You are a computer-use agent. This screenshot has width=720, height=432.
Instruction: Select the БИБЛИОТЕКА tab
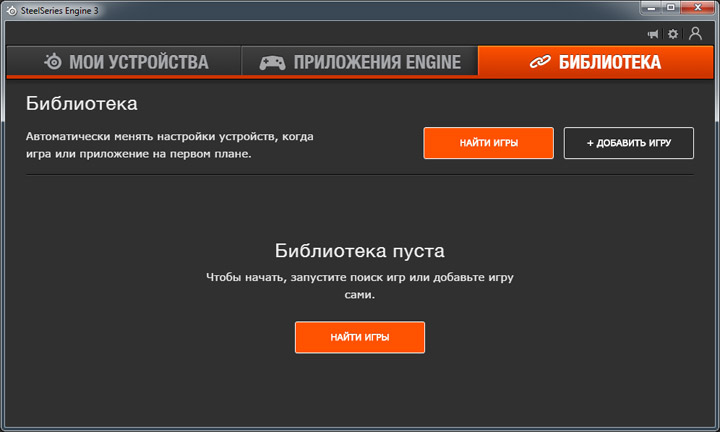pos(596,62)
